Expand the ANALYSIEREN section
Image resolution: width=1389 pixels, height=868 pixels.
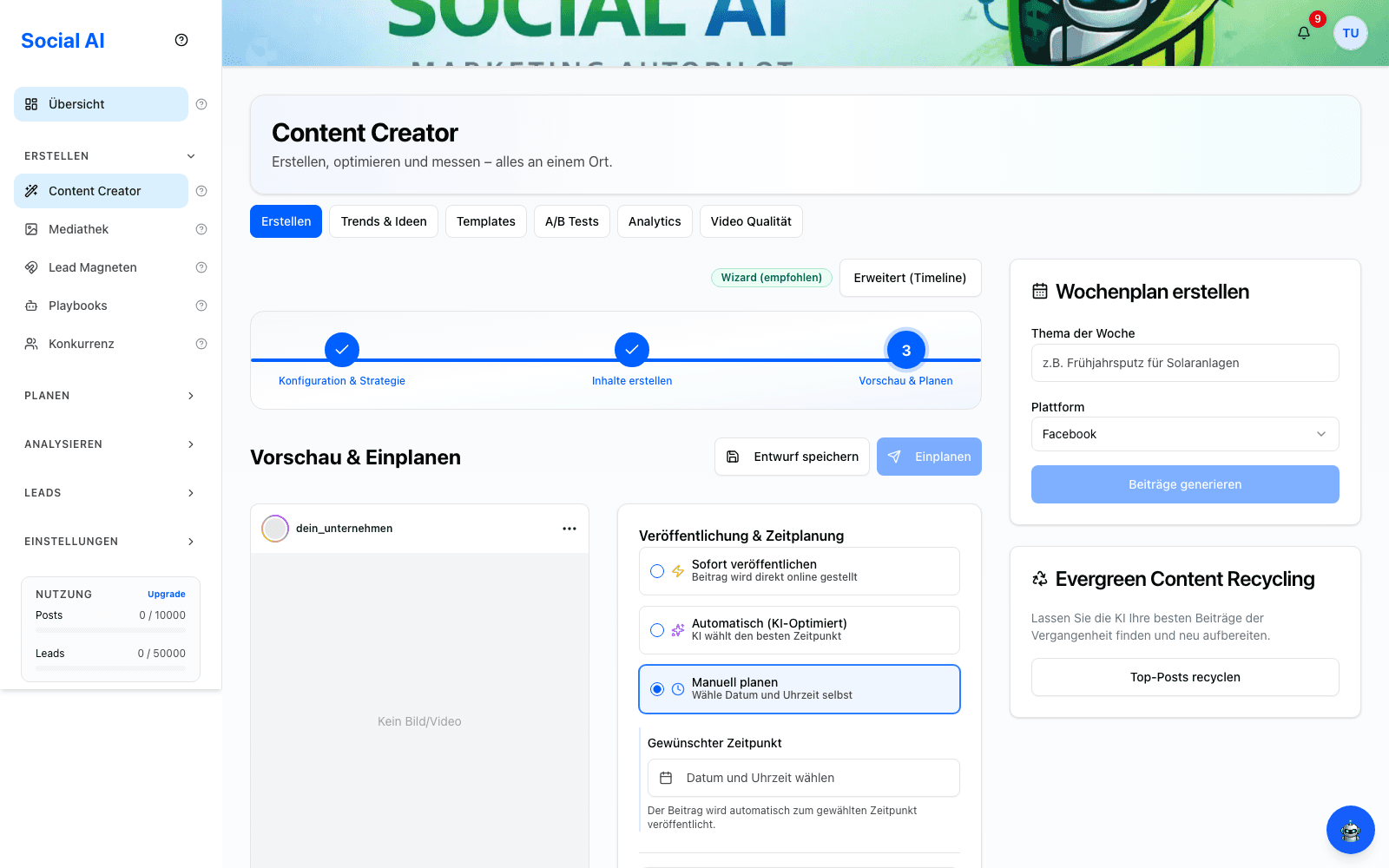(x=110, y=444)
